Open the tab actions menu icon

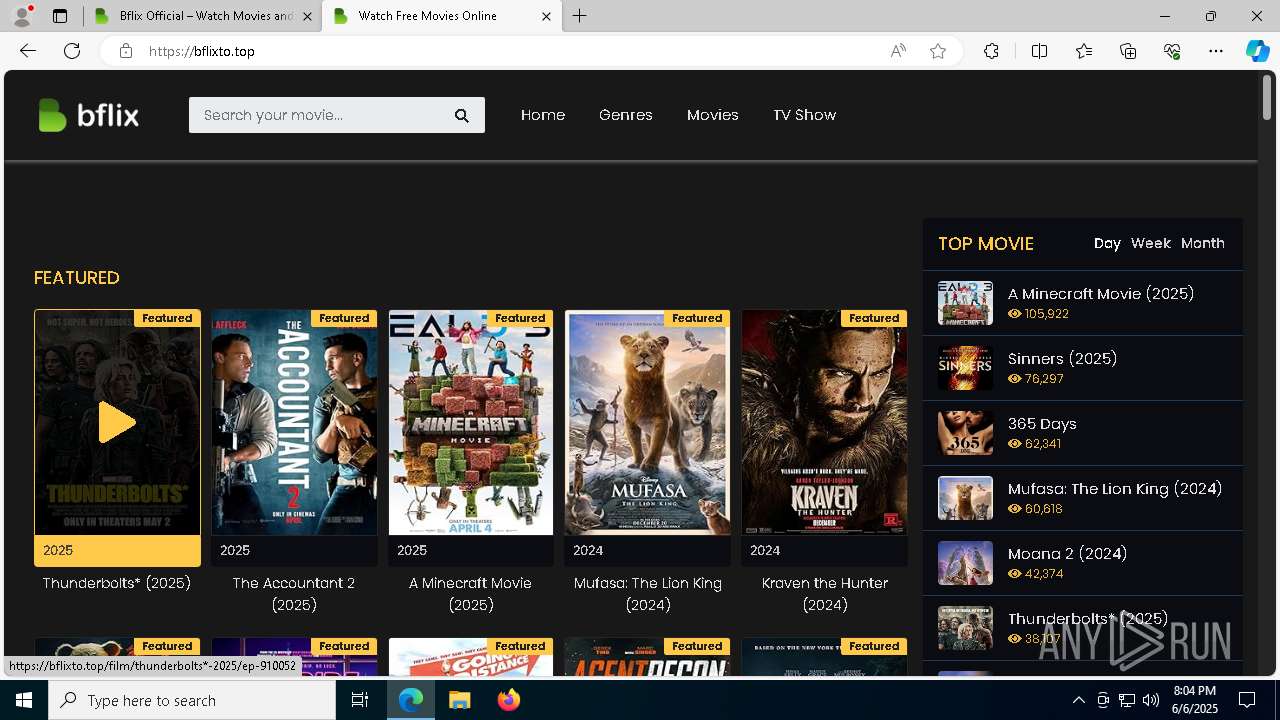click(60, 16)
